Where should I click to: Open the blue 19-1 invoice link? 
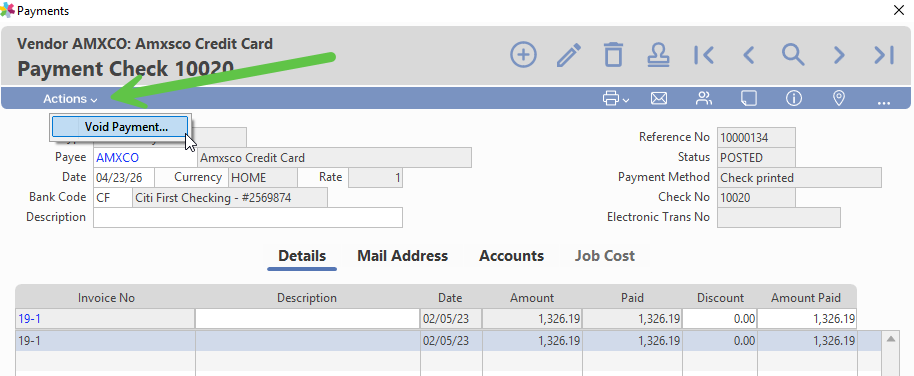tap(29, 319)
